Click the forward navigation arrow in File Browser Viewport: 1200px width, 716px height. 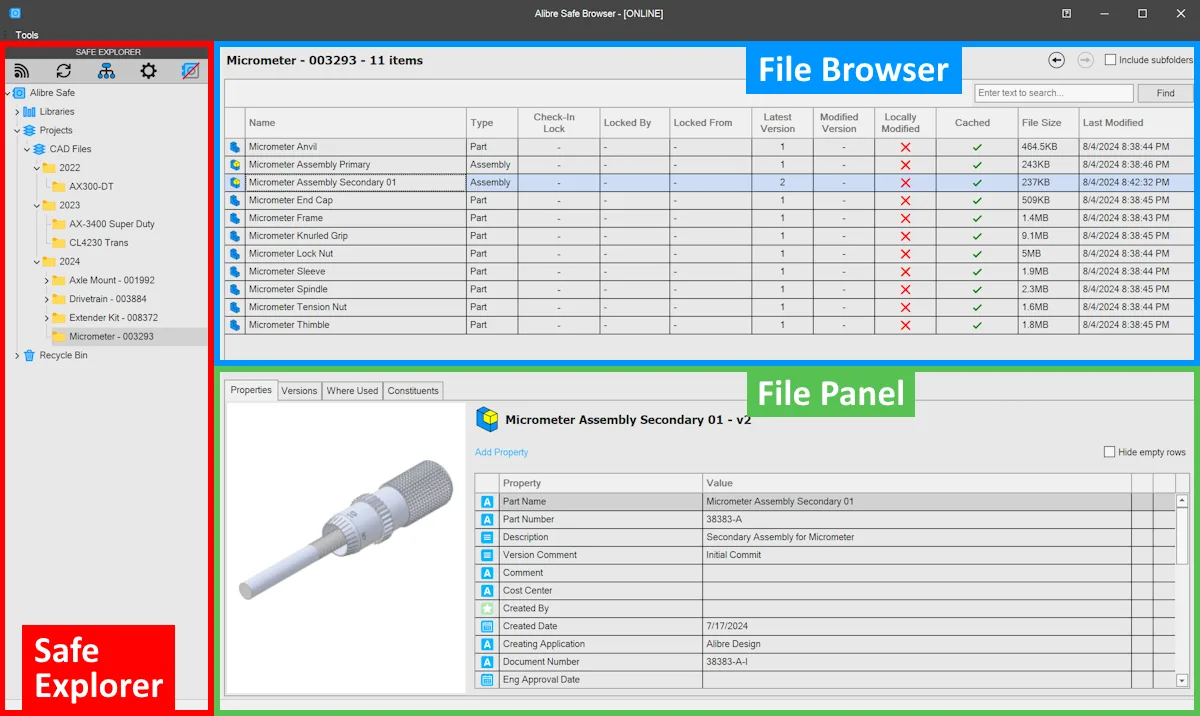pos(1085,60)
